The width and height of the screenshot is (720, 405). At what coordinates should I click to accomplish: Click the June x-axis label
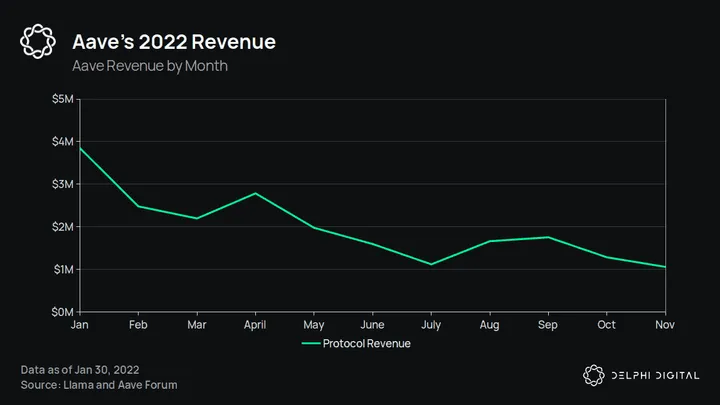point(372,325)
